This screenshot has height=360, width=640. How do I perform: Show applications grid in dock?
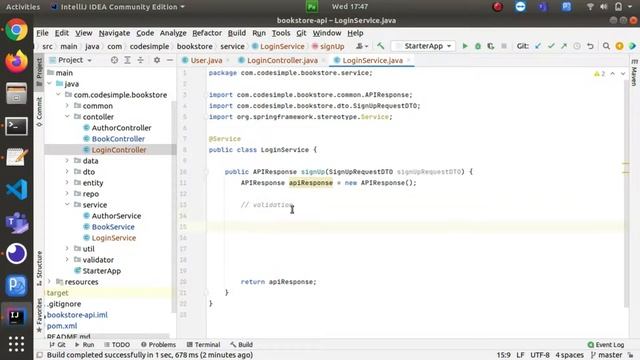pos(16,344)
